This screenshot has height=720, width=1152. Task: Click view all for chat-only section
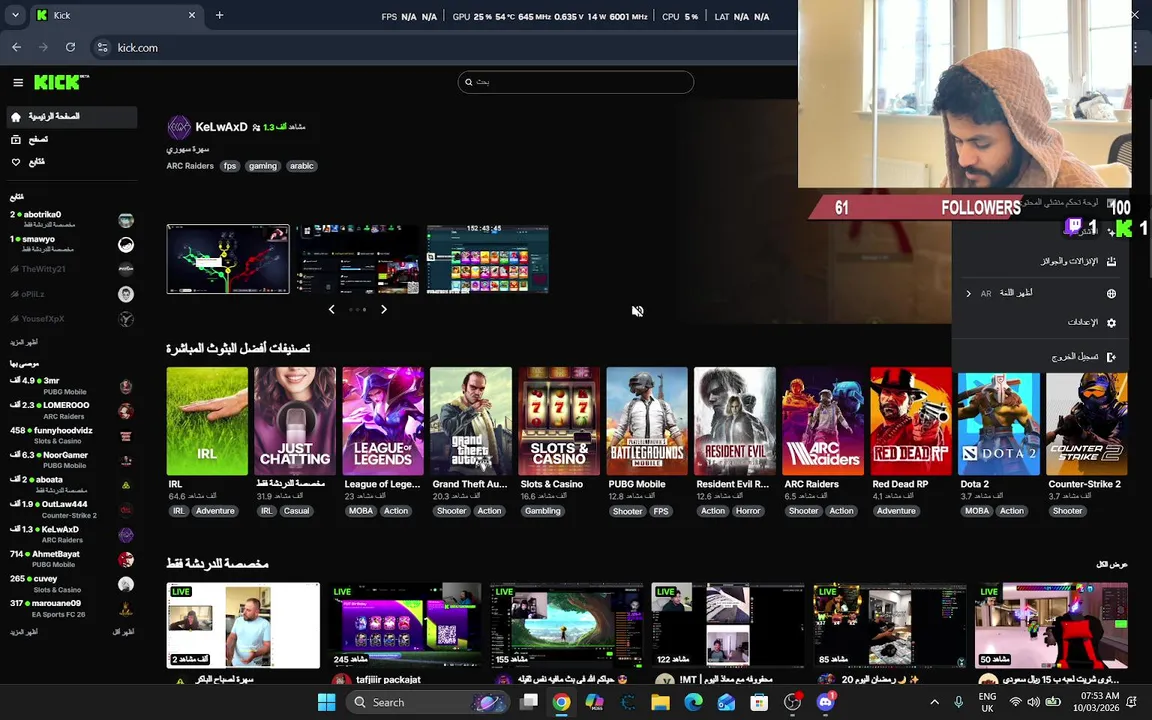pyautogui.click(x=1112, y=564)
